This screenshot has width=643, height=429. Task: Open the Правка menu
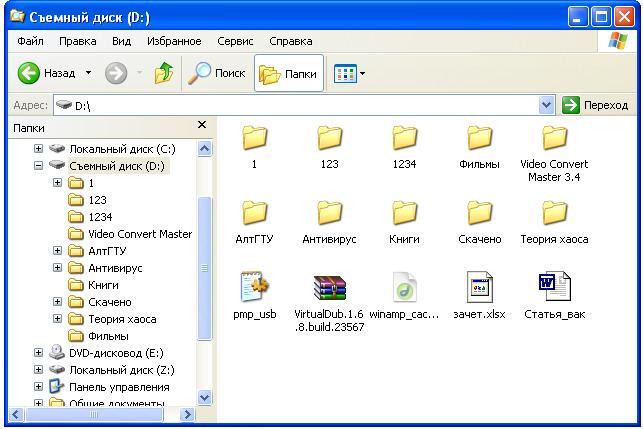(78, 41)
